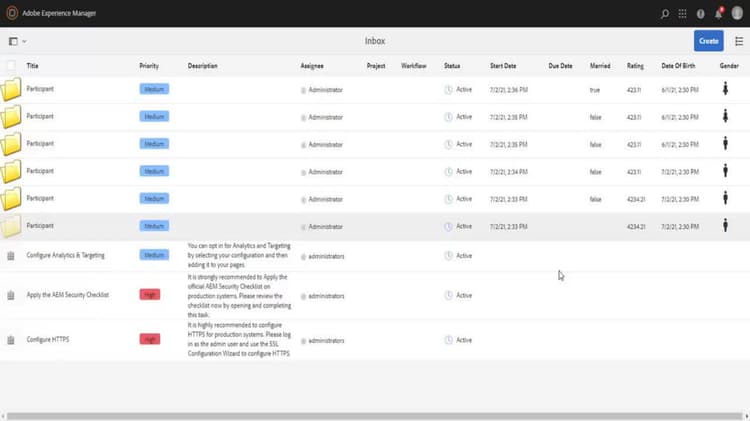Click administrators group icon for AEM Security Checklist
The height and width of the screenshot is (421, 750).
point(303,297)
